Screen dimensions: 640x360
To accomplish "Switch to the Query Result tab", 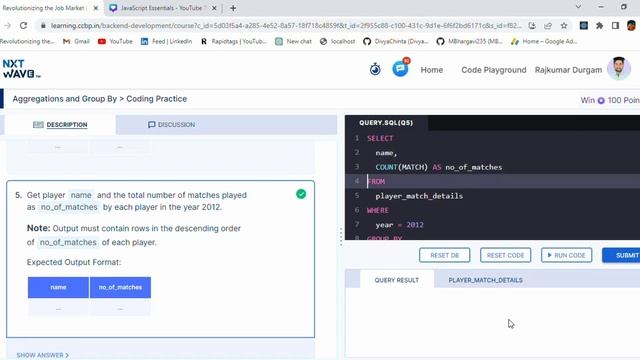I will point(397,280).
